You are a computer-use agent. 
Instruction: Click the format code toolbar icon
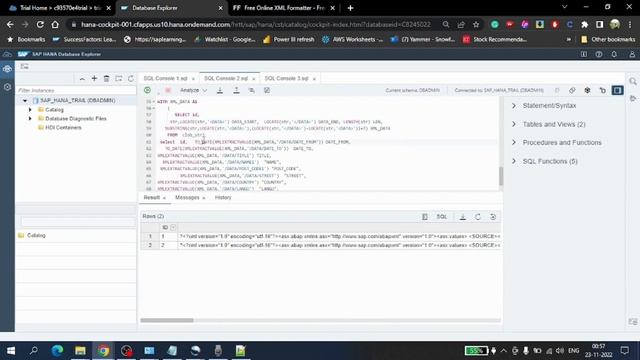pos(251,90)
